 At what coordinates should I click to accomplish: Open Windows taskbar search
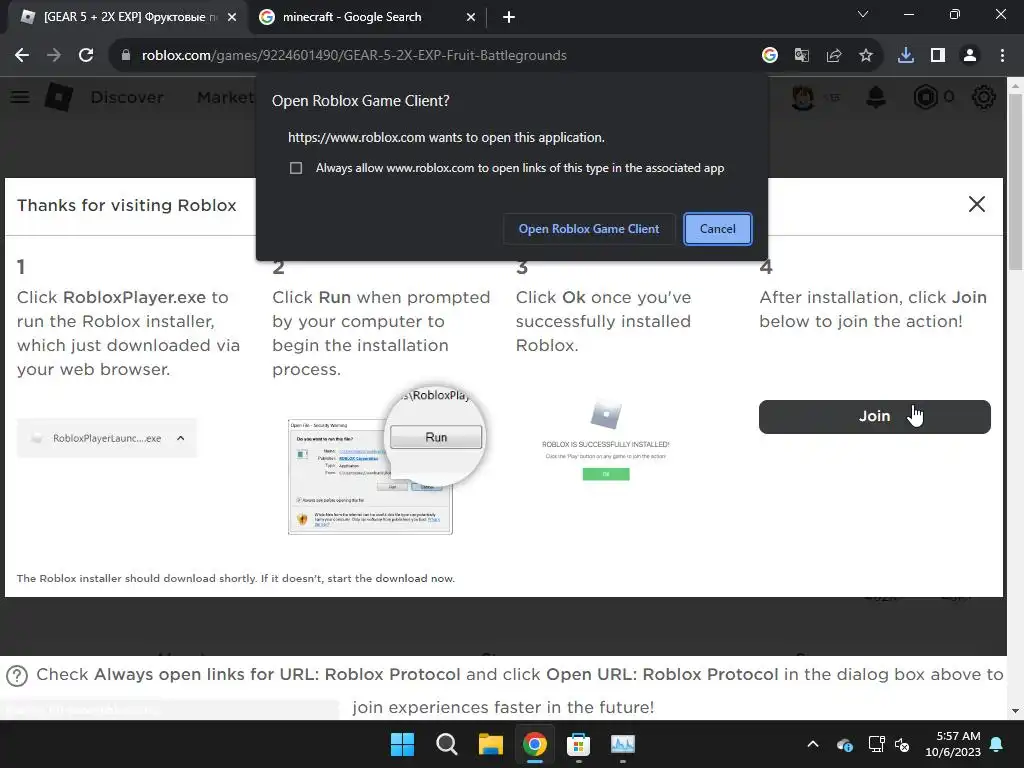click(x=447, y=744)
